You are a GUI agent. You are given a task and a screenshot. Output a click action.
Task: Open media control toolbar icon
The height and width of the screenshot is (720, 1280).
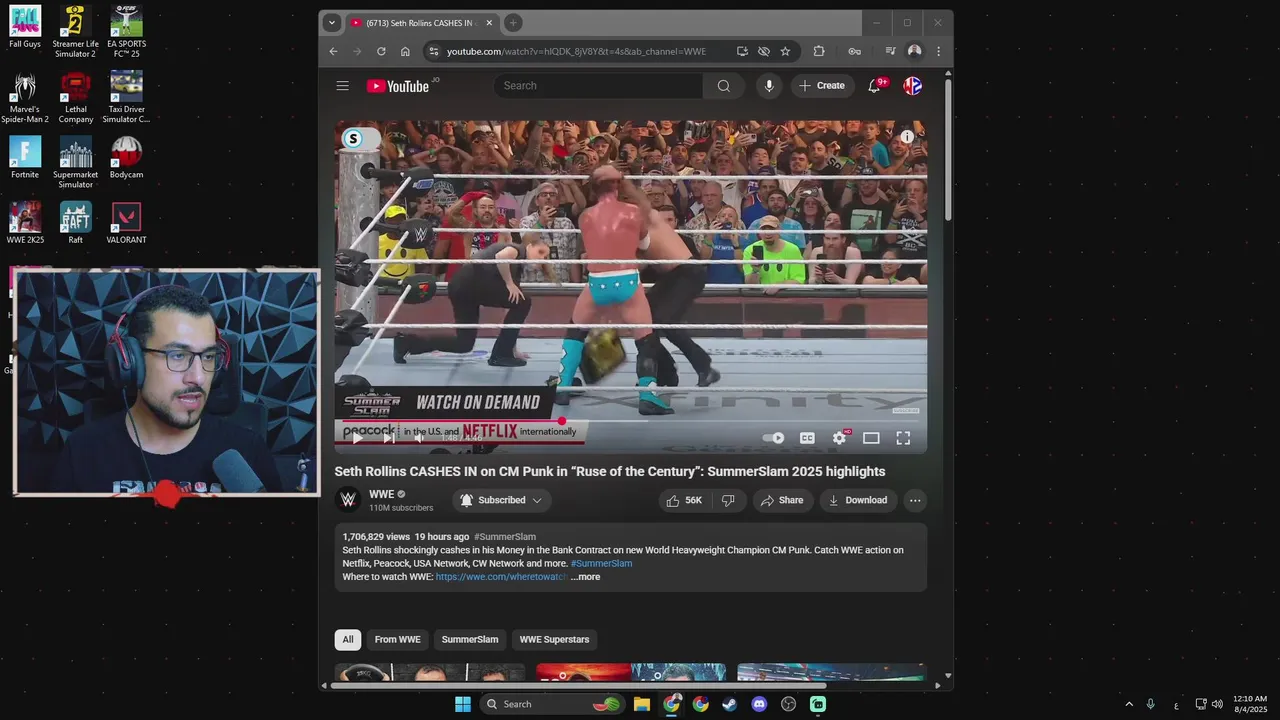point(890,51)
